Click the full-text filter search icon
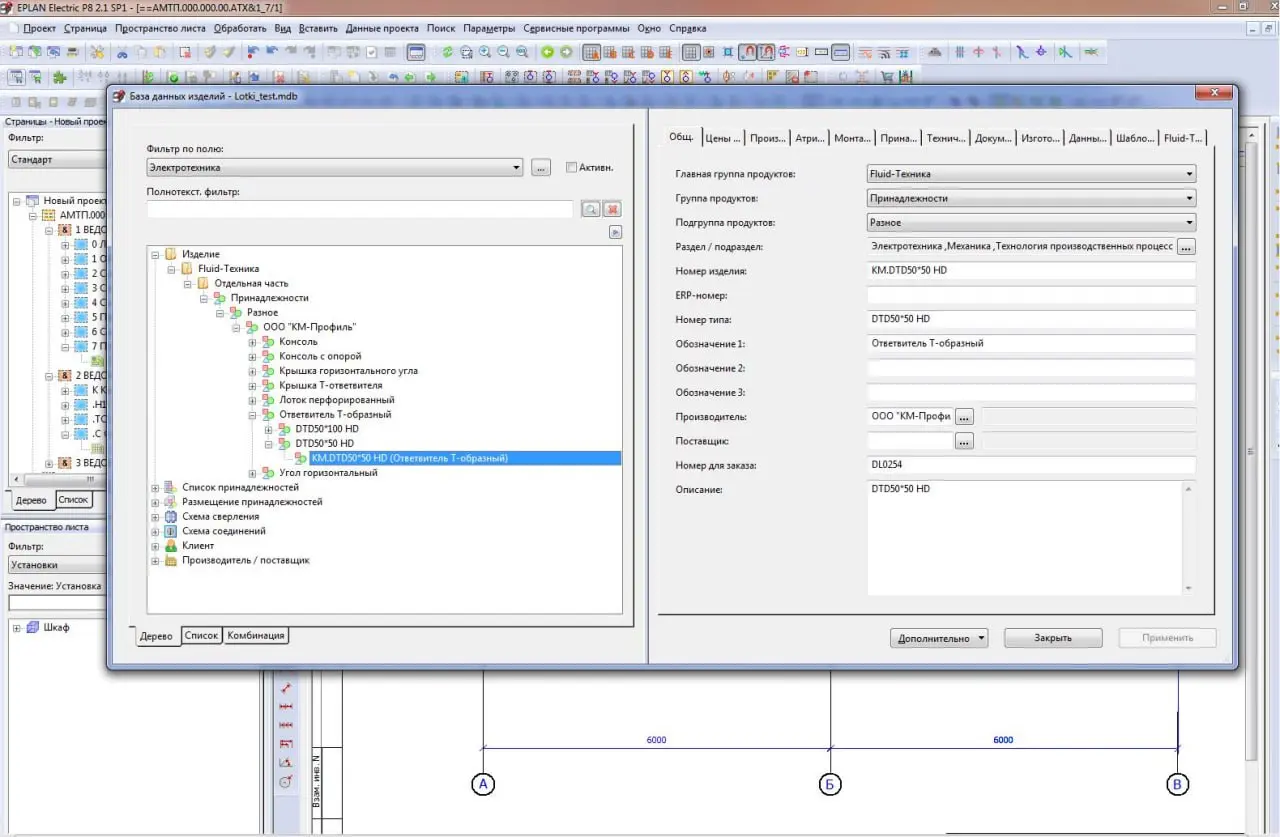1280x837 pixels. click(590, 209)
